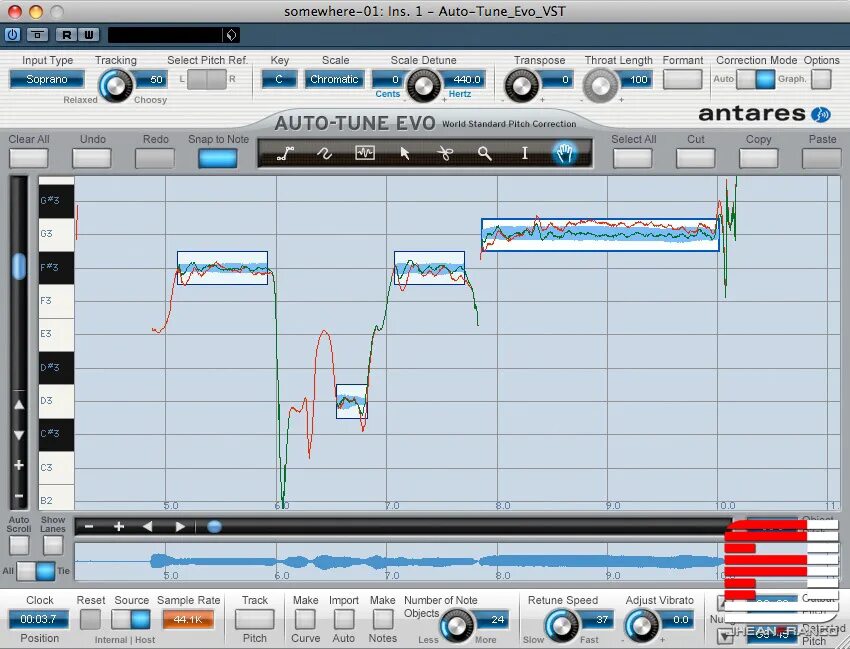Click the Number of Note Objects knob

[456, 625]
